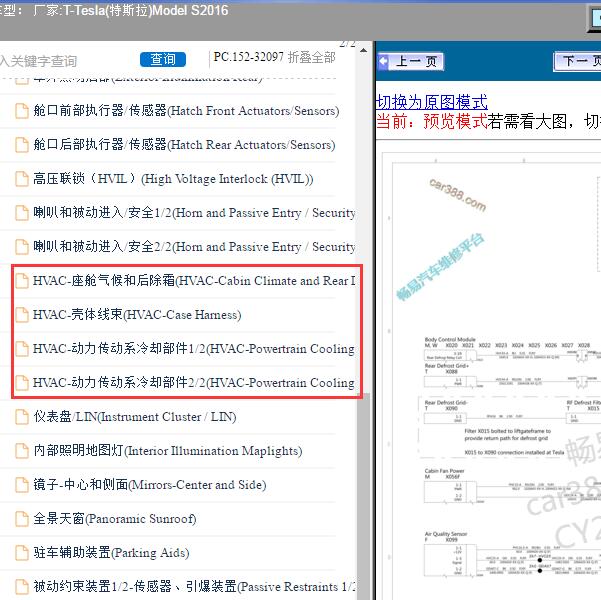Screen dimensions: 601x600
Task: Open 高压联锁 High Voltage Interlock (HVIL)
Action: (x=173, y=179)
